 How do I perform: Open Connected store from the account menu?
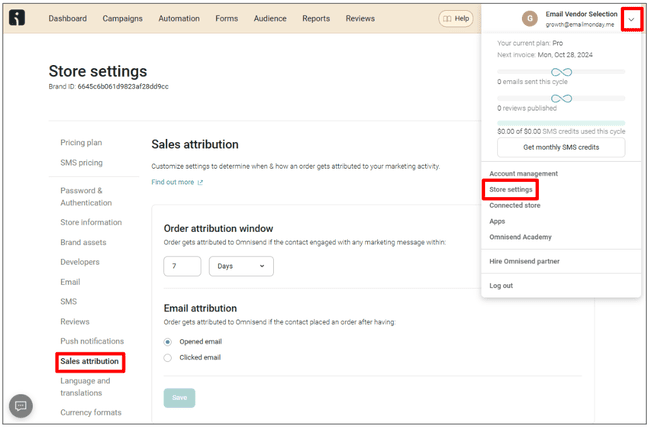pyautogui.click(x=514, y=206)
